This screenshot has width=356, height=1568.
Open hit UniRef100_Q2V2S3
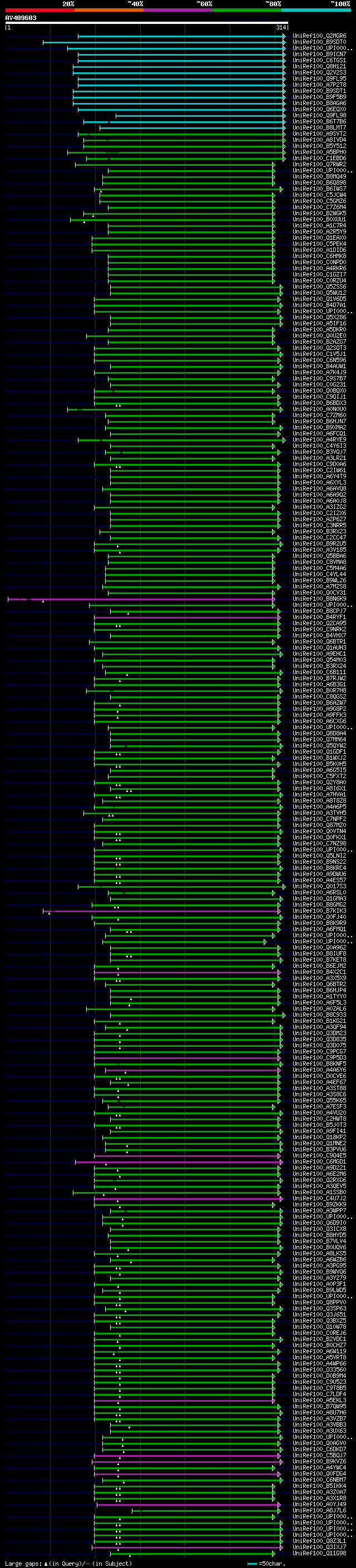point(319,72)
